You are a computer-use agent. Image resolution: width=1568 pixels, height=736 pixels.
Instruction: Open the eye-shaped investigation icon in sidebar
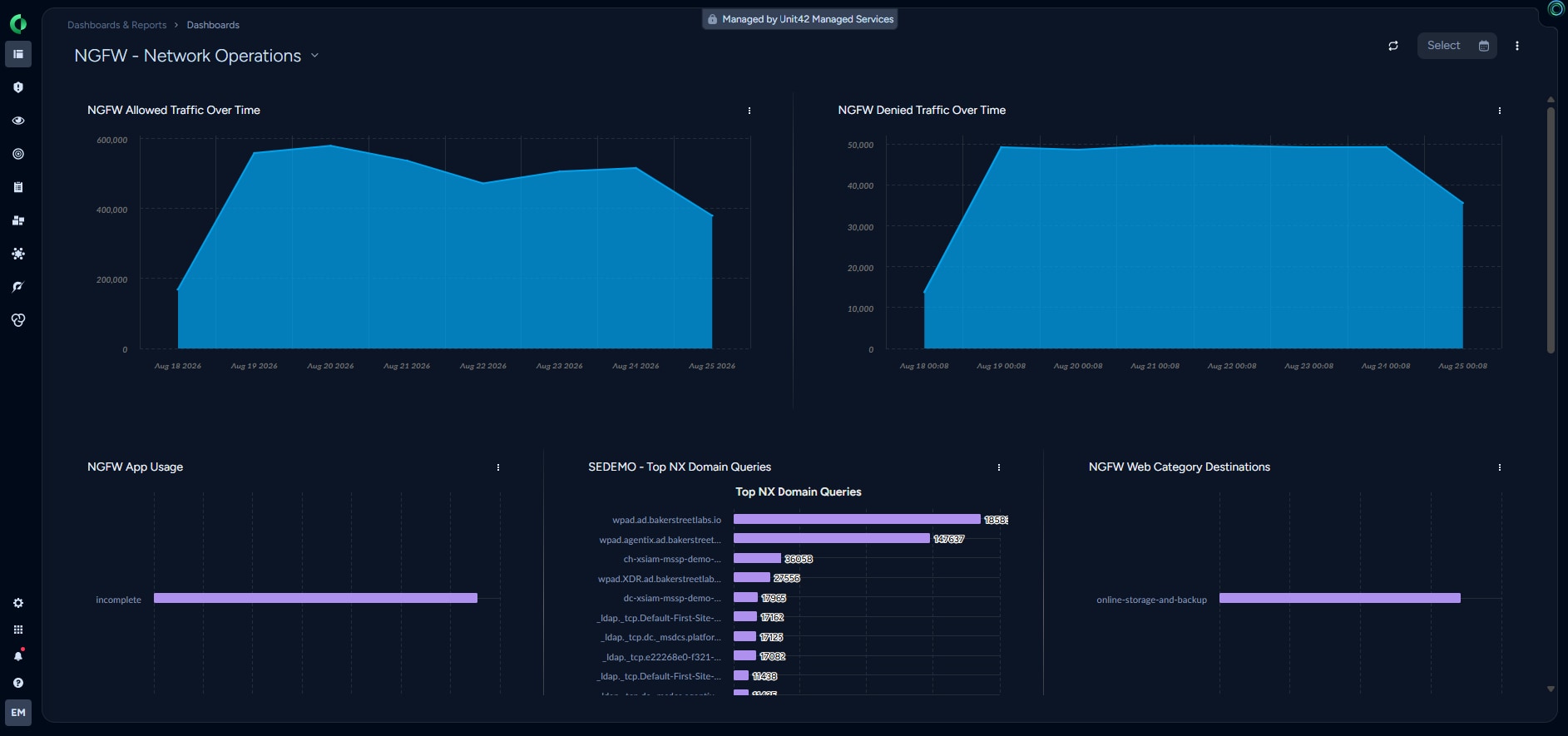(18, 121)
